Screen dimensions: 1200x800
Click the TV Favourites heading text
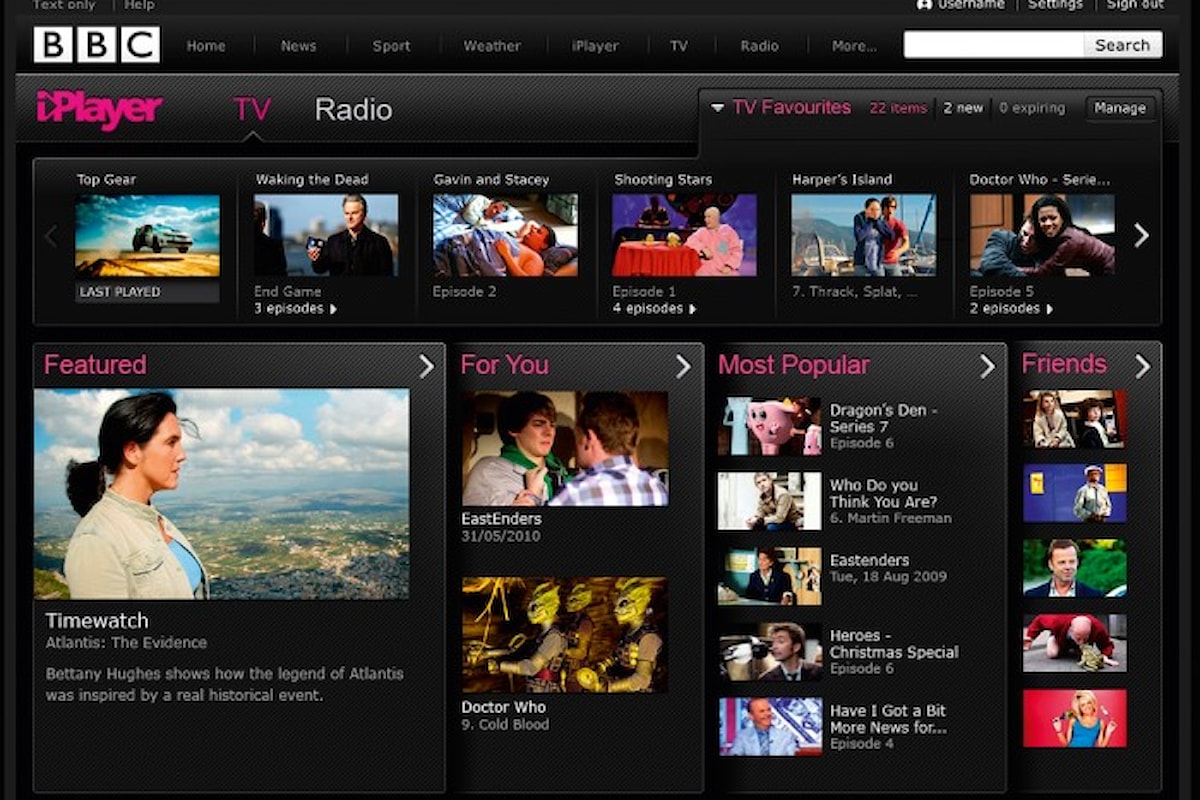tap(791, 107)
